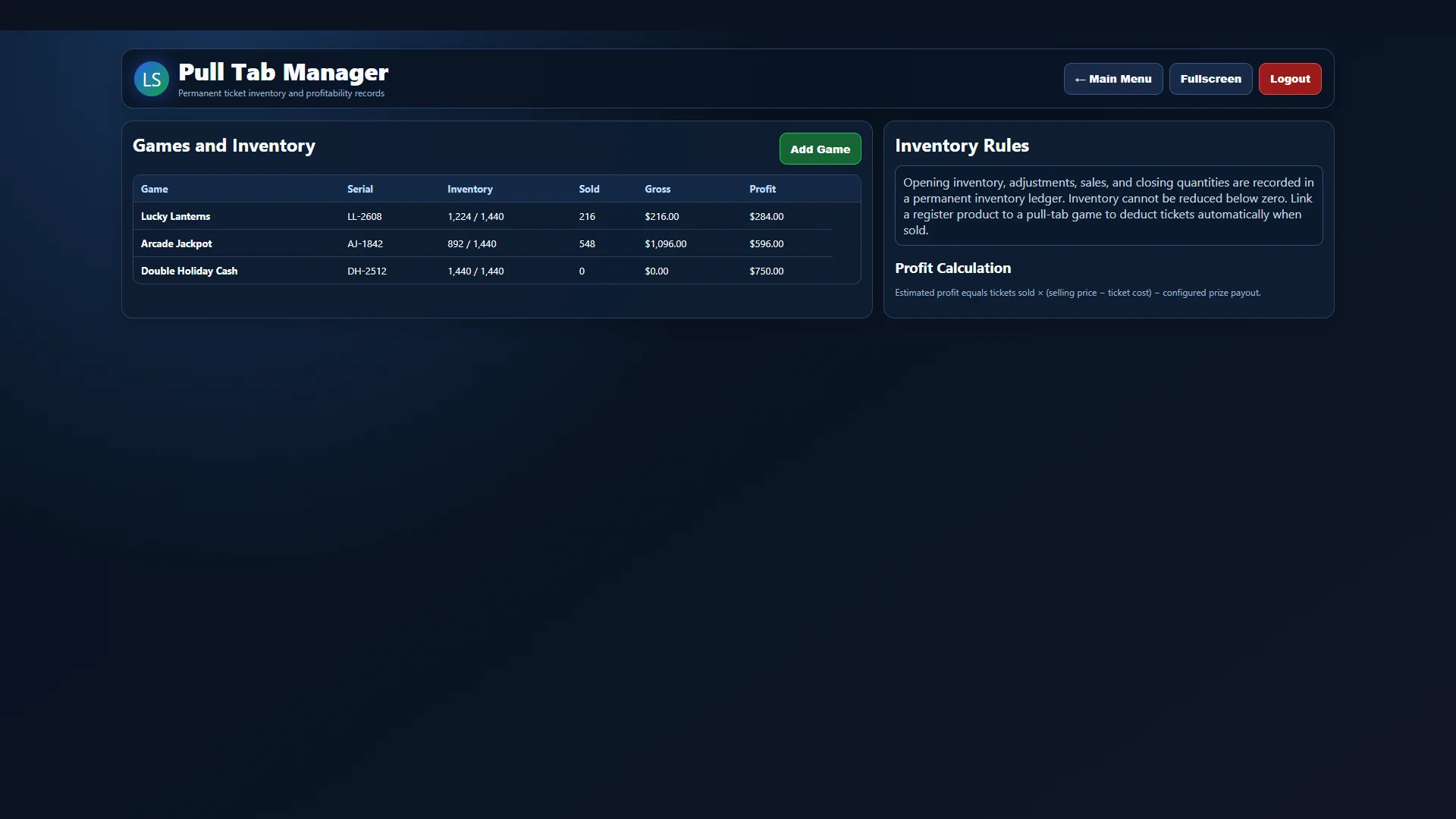Click Double Holiday Cash sold count 0
The width and height of the screenshot is (1456, 819).
(x=582, y=271)
